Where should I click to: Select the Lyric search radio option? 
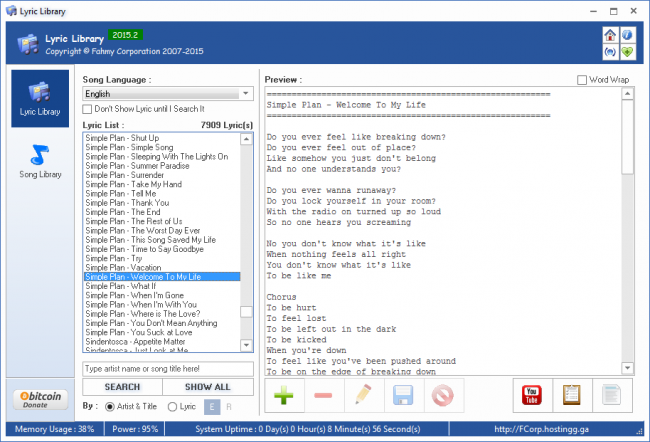(x=172, y=407)
